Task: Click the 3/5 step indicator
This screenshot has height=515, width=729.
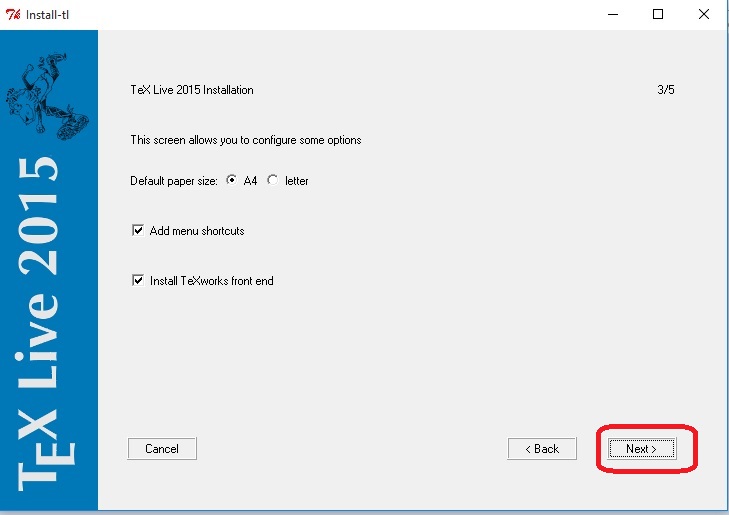Action: 666,90
